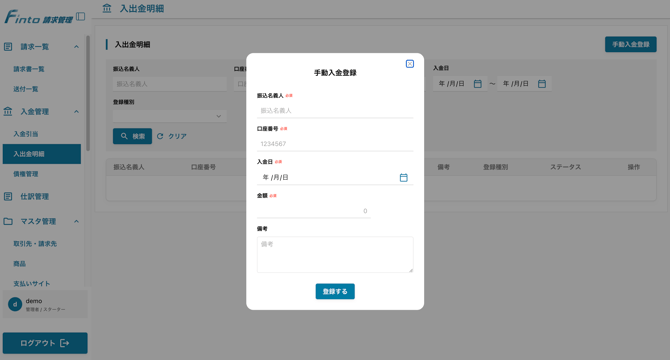Click the 手動入金登録 button at top right
This screenshot has height=360, width=670.
click(631, 44)
